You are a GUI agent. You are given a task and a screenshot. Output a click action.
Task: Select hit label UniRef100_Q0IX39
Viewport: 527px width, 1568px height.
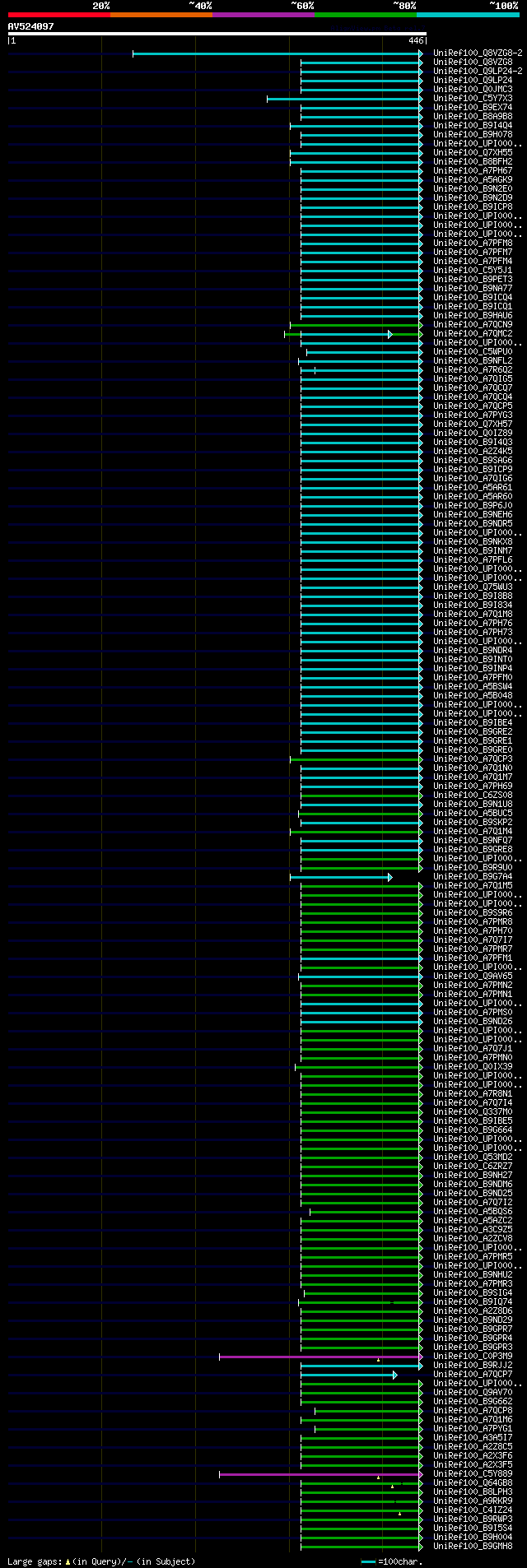point(473,1066)
